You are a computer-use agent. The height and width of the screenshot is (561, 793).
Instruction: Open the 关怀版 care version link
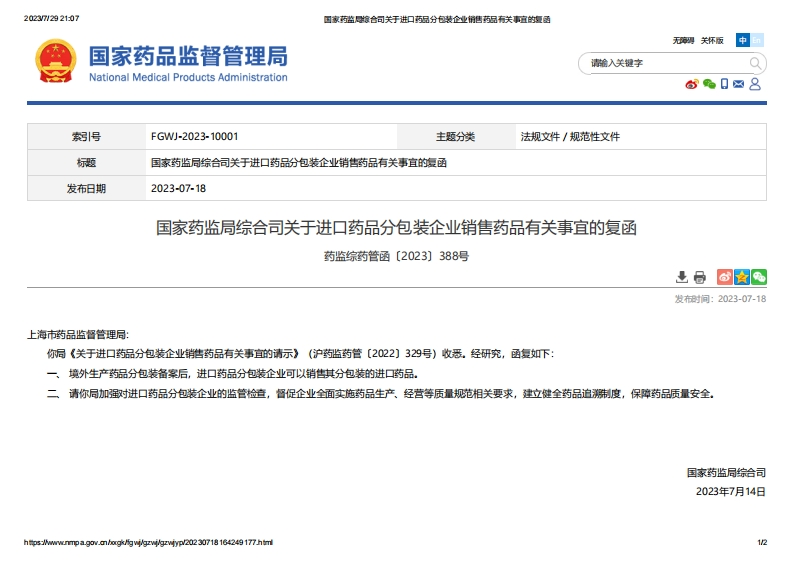coord(712,40)
